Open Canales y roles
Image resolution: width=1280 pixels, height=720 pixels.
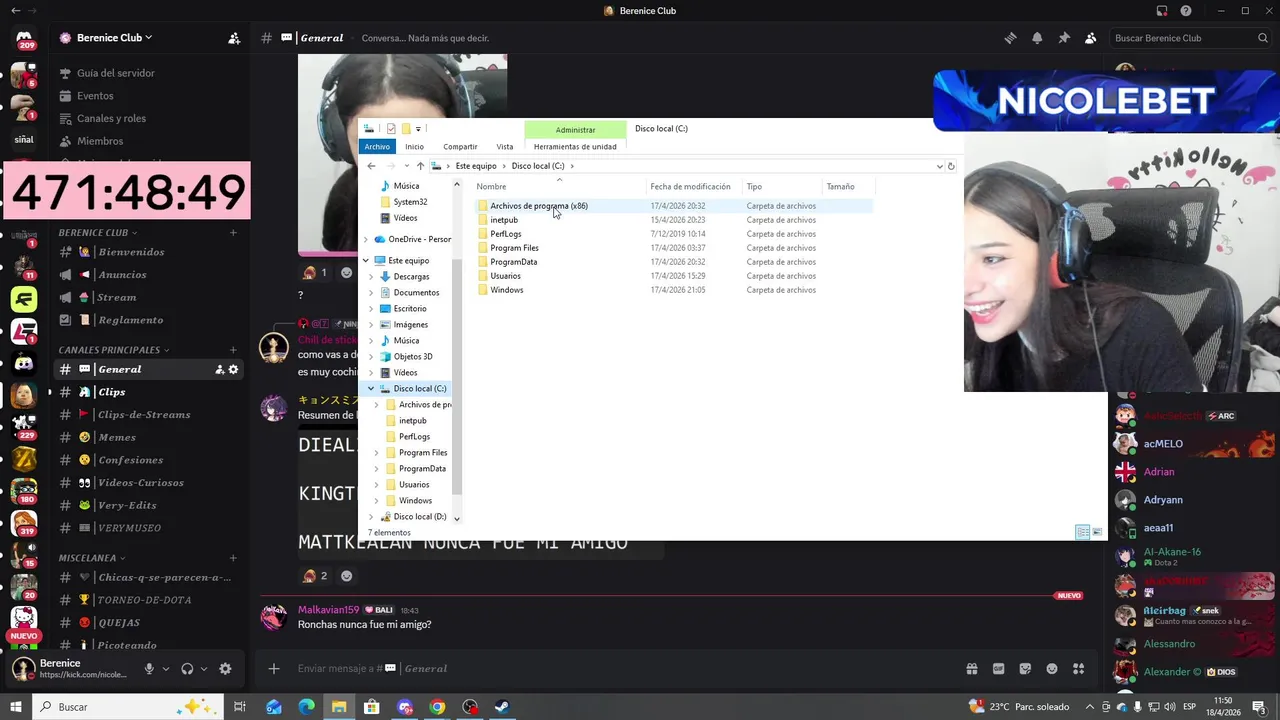coord(111,118)
